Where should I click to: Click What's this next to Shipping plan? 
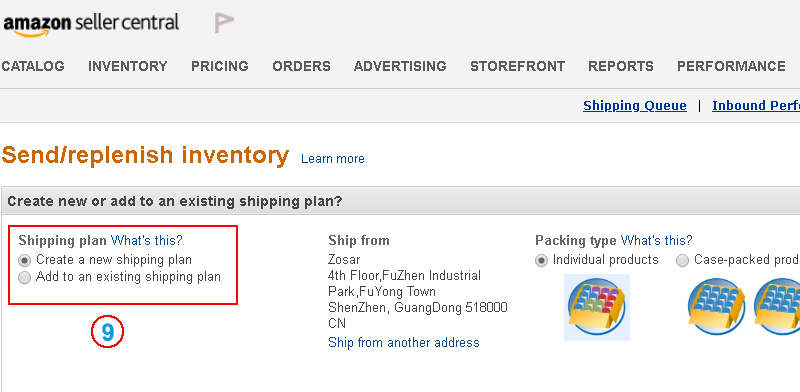tap(146, 240)
